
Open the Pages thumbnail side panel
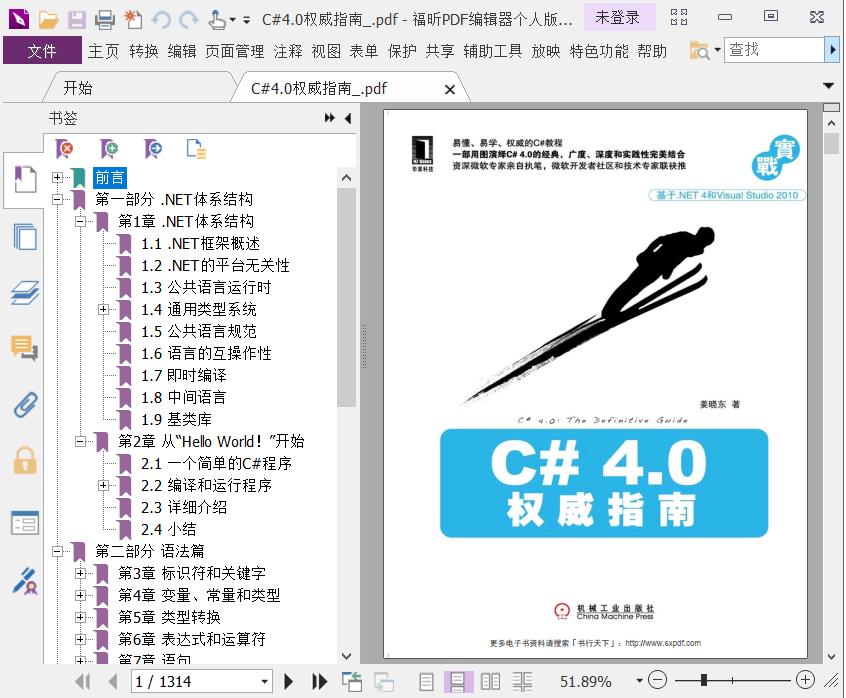pyautogui.click(x=25, y=236)
